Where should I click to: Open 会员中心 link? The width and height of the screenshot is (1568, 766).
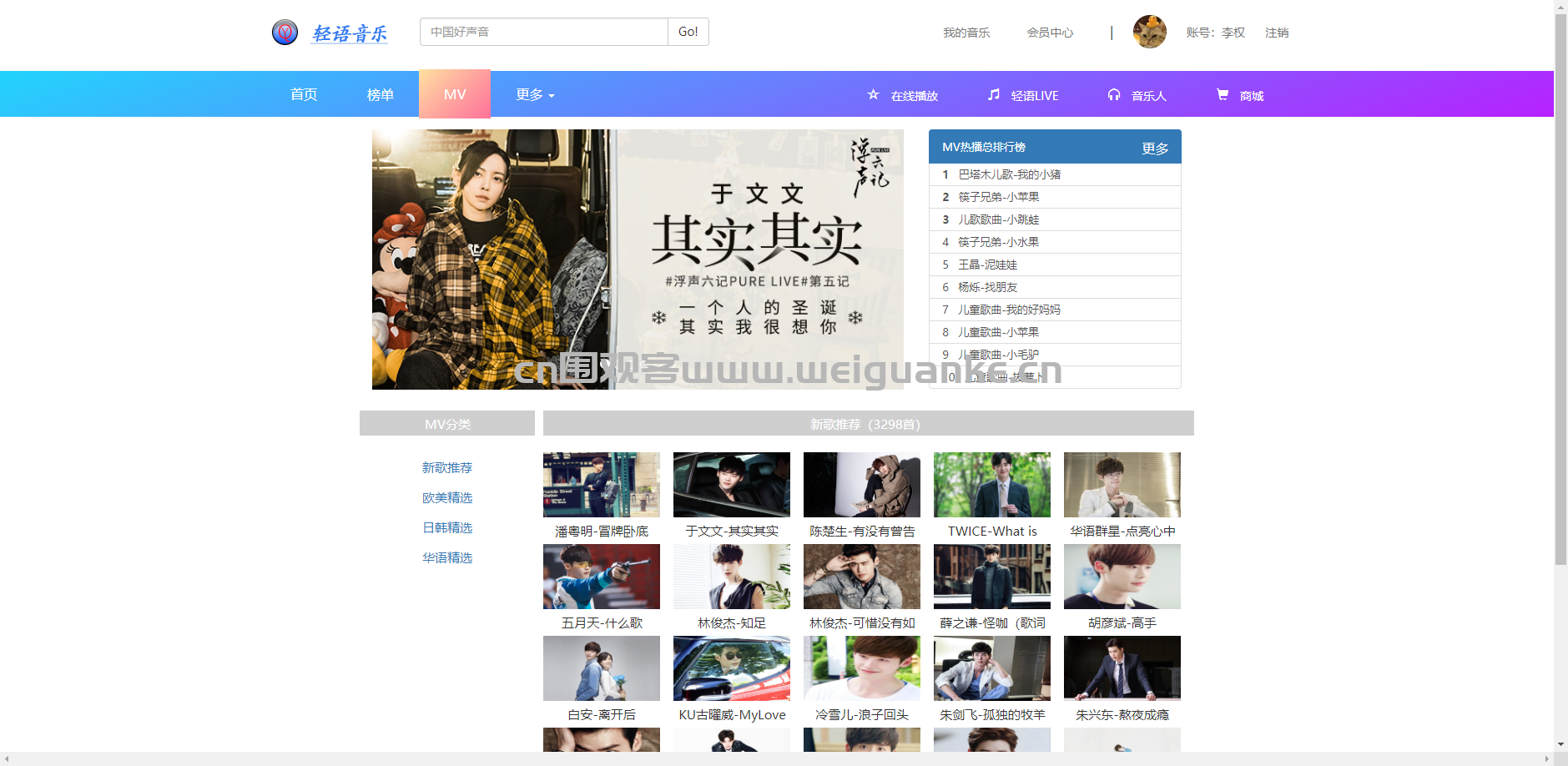pos(1050,33)
